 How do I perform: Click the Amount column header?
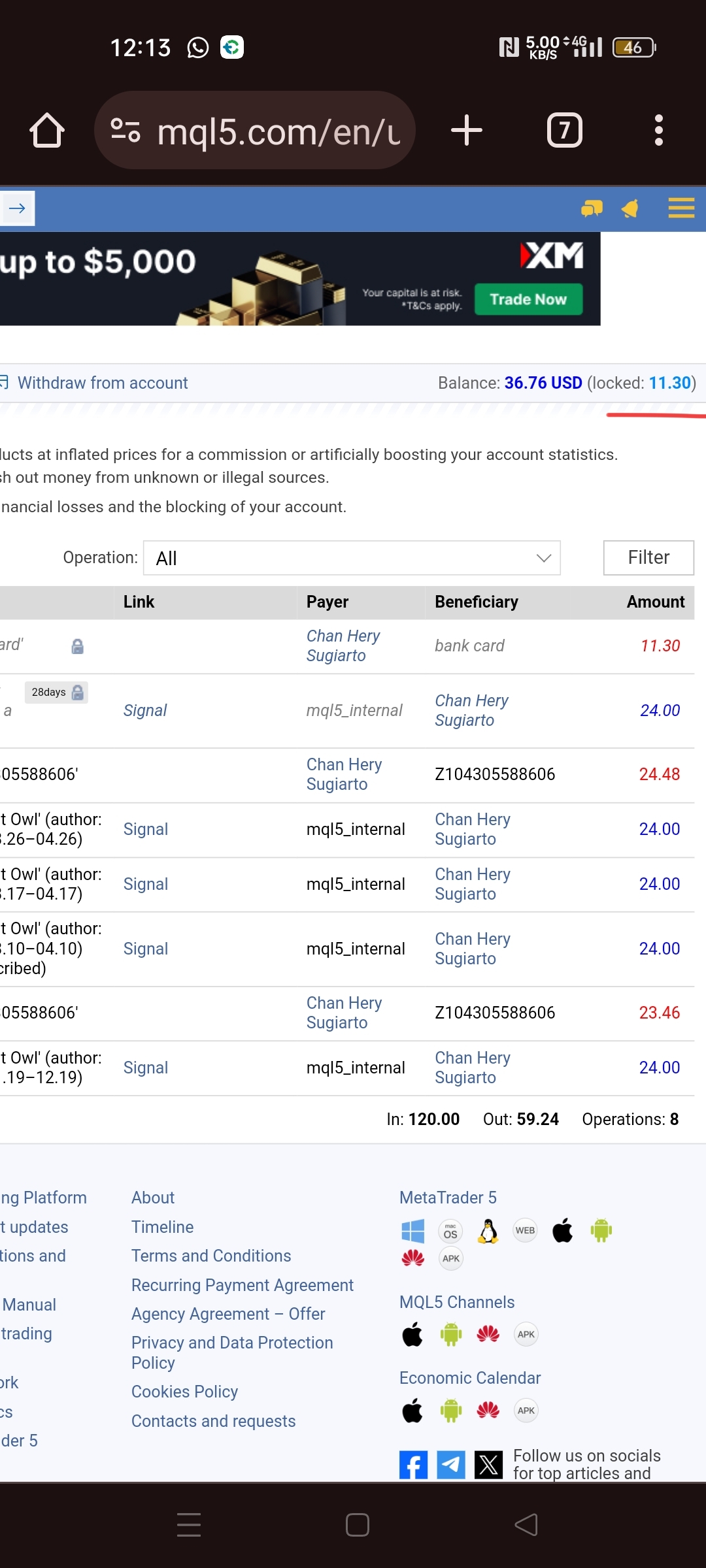click(x=656, y=602)
